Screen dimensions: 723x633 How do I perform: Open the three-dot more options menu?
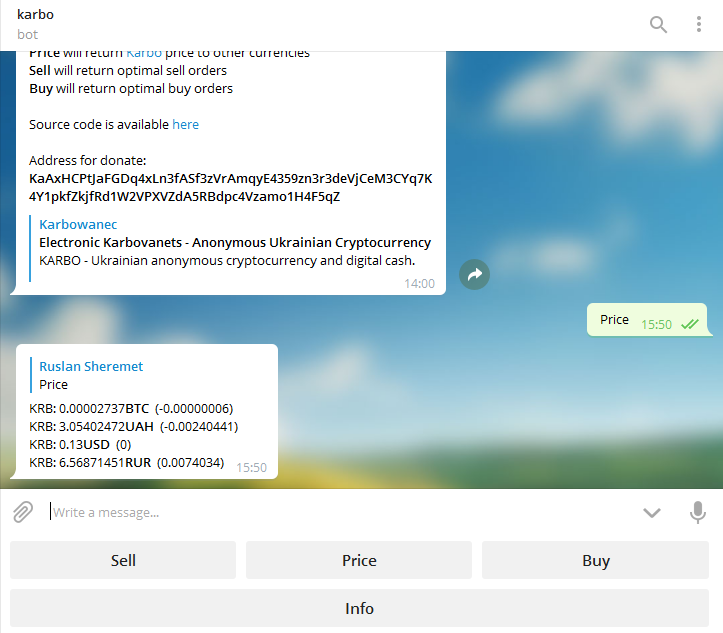coord(699,24)
